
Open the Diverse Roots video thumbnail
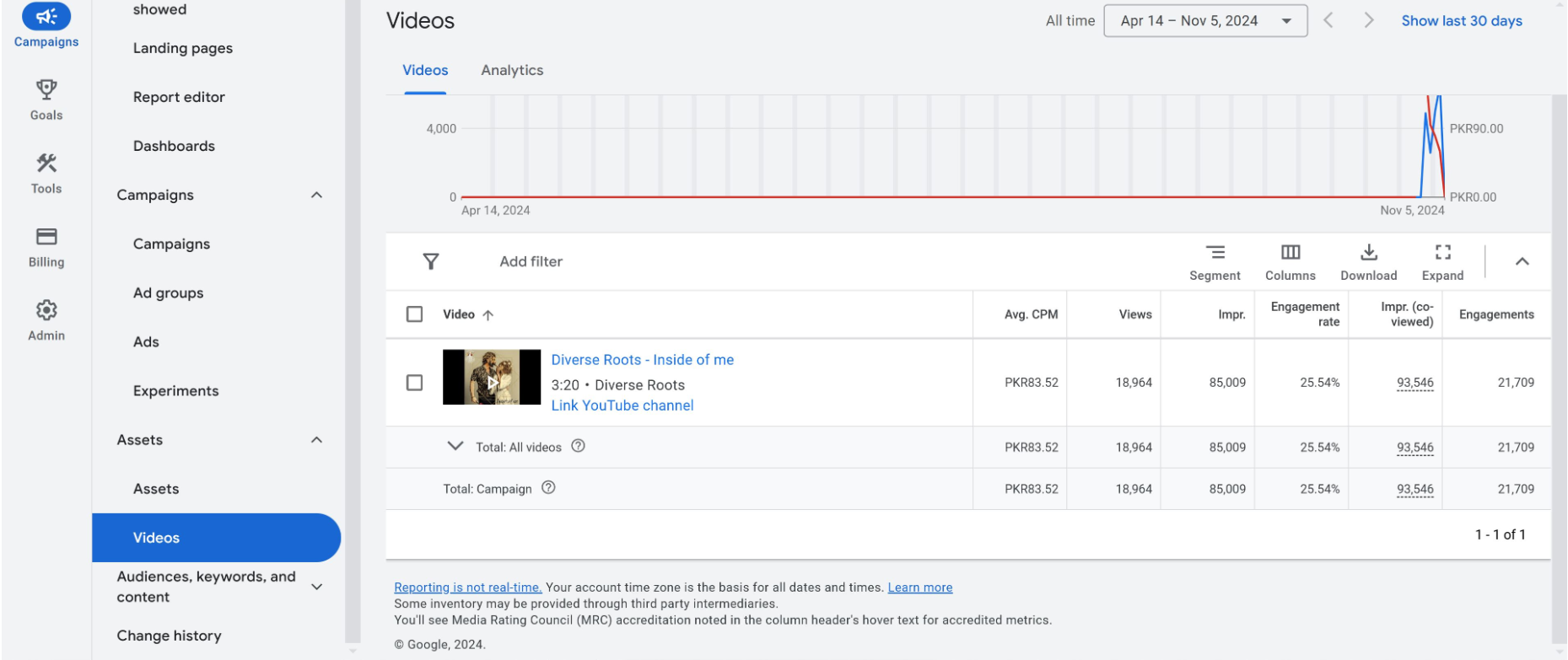(x=492, y=378)
